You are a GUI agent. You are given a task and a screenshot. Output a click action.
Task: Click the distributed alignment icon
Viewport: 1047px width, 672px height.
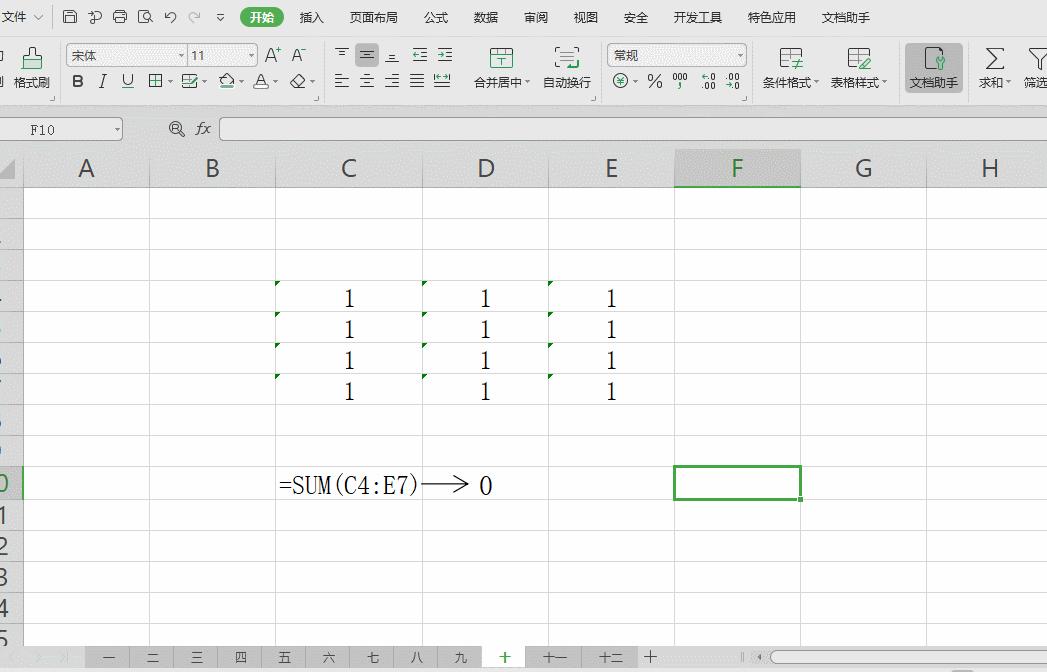pyautogui.click(x=442, y=81)
